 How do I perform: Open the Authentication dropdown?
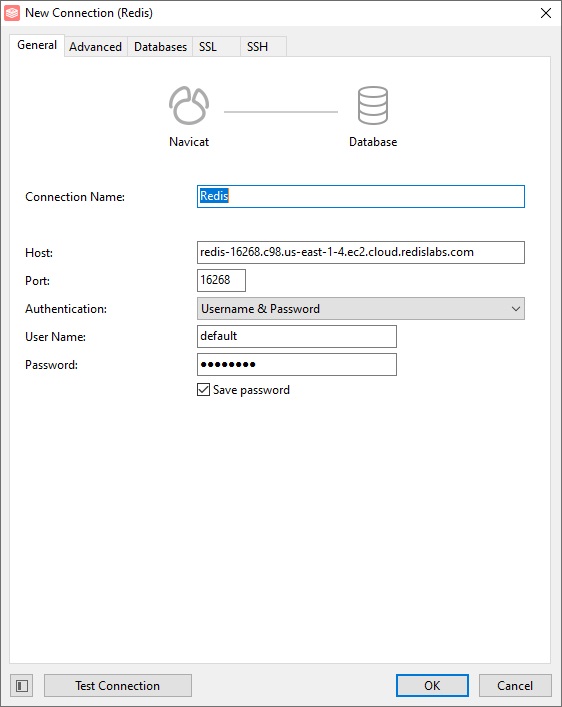361,309
